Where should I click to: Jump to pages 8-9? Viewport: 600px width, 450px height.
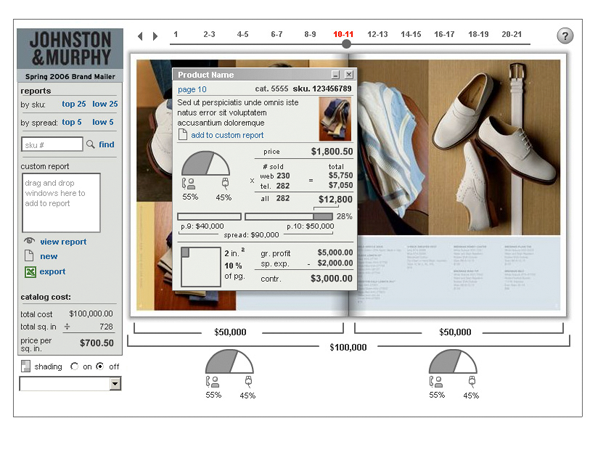pos(310,34)
